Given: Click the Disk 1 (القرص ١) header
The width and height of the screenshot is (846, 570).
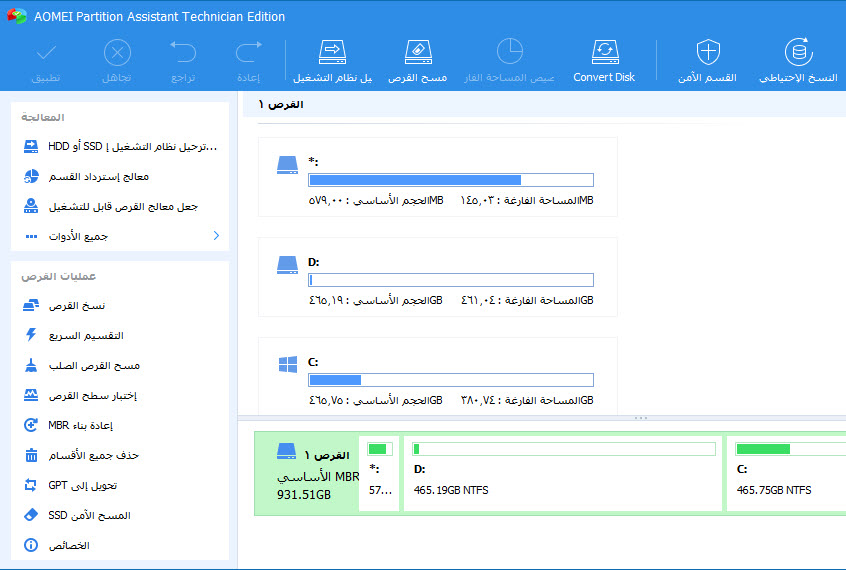Looking at the screenshot, I should point(281,104).
